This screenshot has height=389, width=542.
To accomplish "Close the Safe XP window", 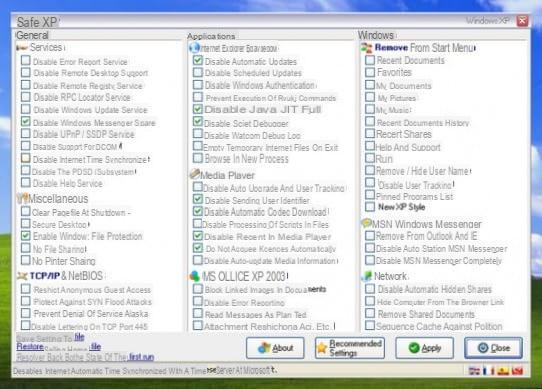I will (x=522, y=21).
